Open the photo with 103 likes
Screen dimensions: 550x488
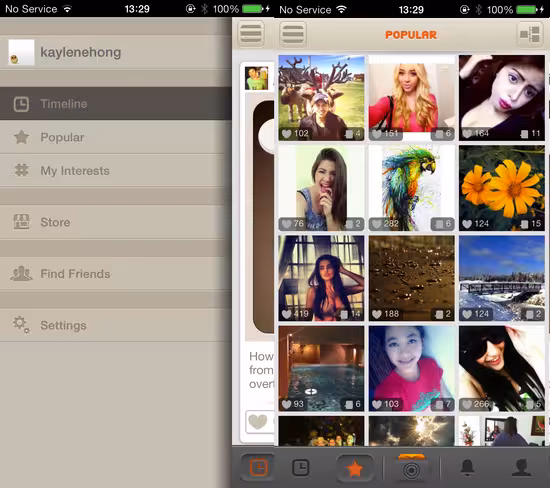[x=411, y=368]
